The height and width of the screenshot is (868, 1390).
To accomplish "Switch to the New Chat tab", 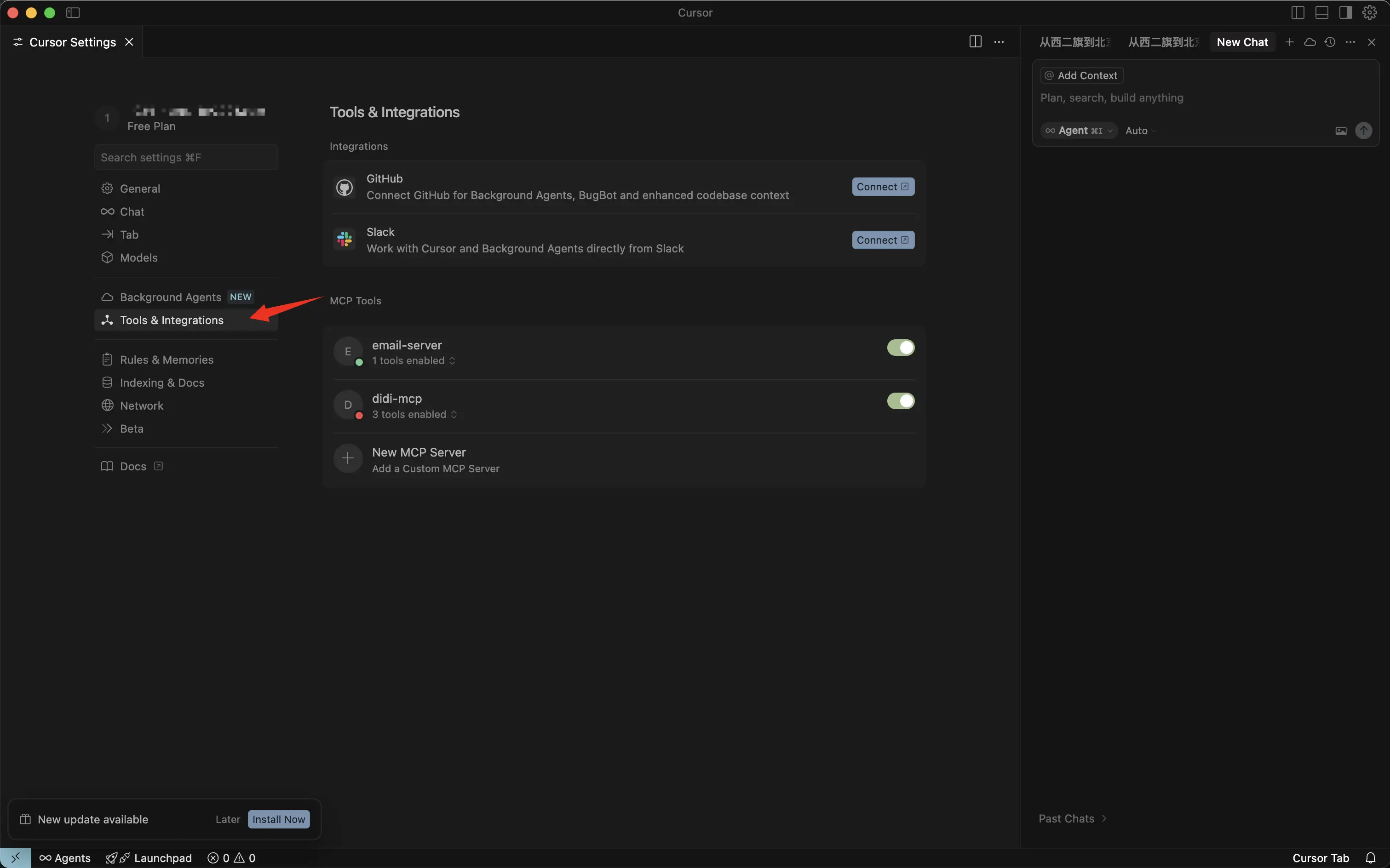I will (1242, 42).
